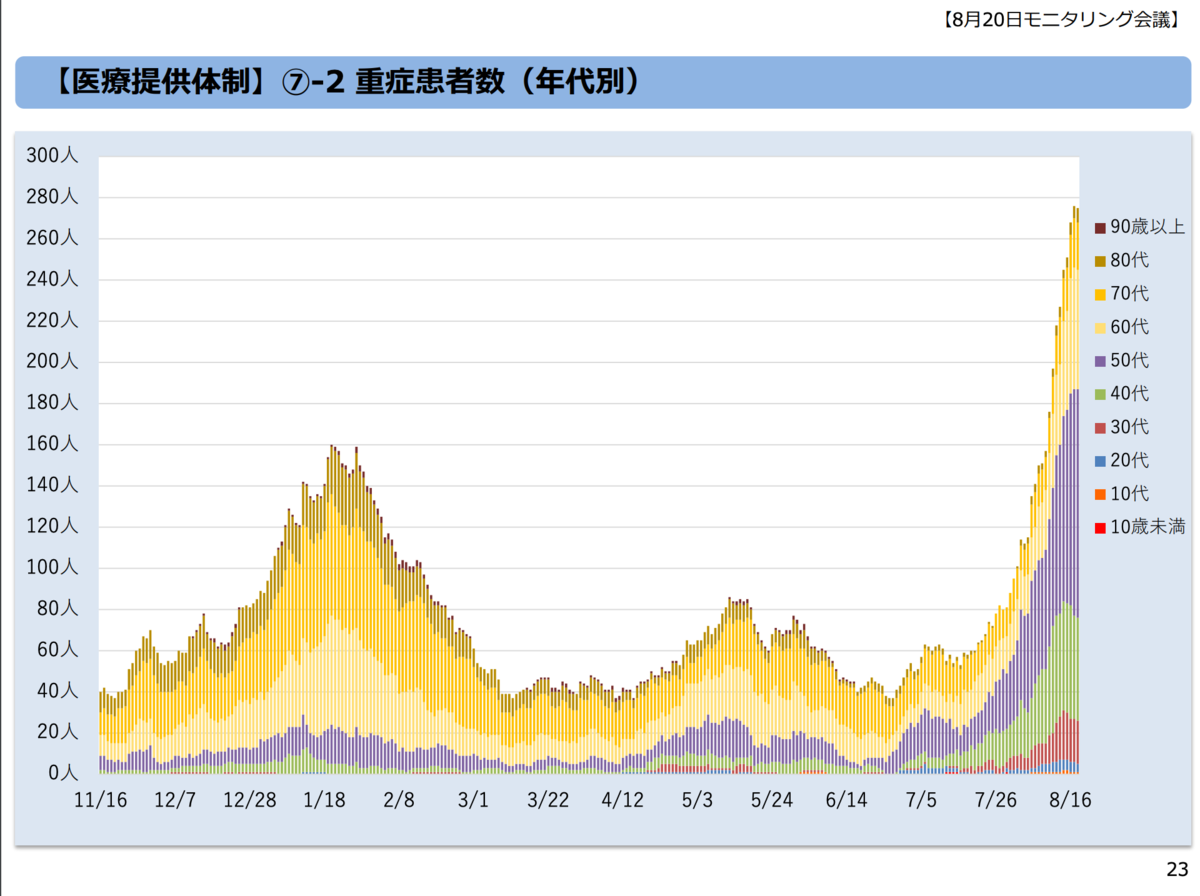Click the 20代 blue legend swatch
The image size is (1200, 896).
(x=1100, y=461)
